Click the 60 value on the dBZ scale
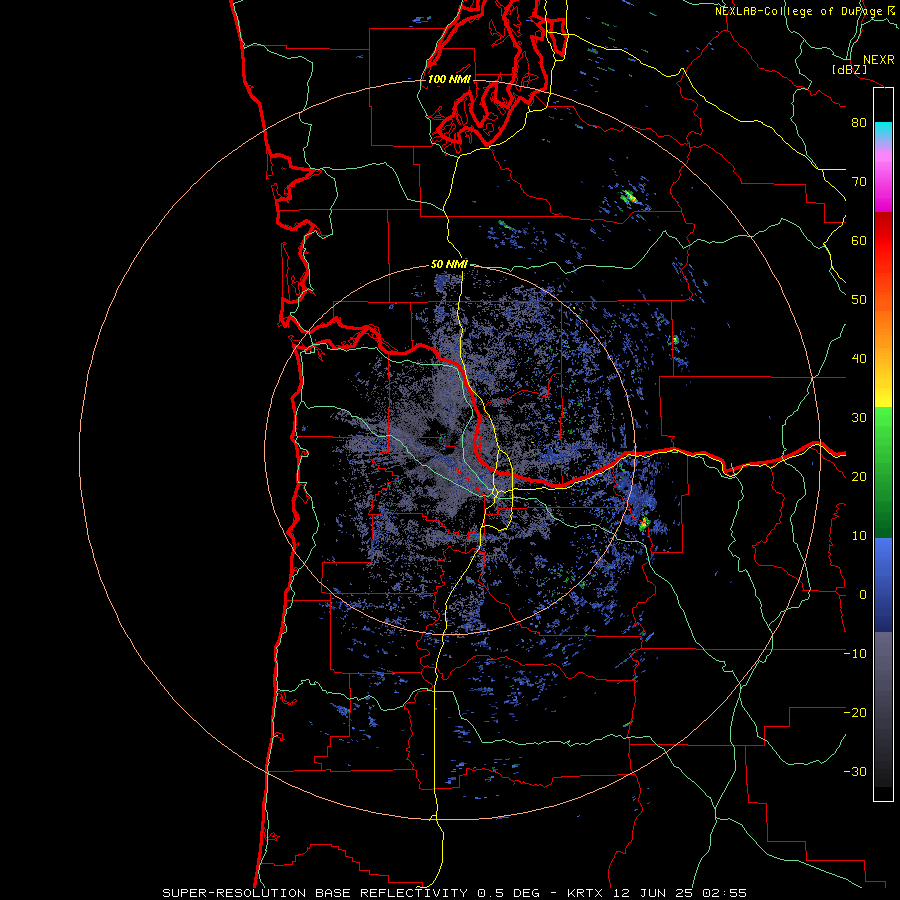The height and width of the screenshot is (900, 900). pos(859,240)
